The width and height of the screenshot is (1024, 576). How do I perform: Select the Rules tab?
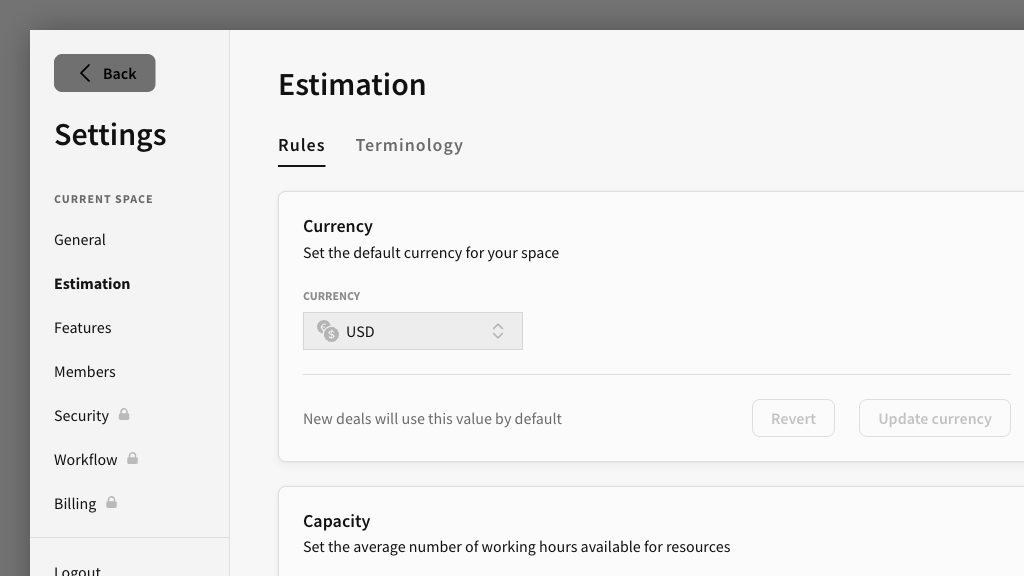[301, 145]
